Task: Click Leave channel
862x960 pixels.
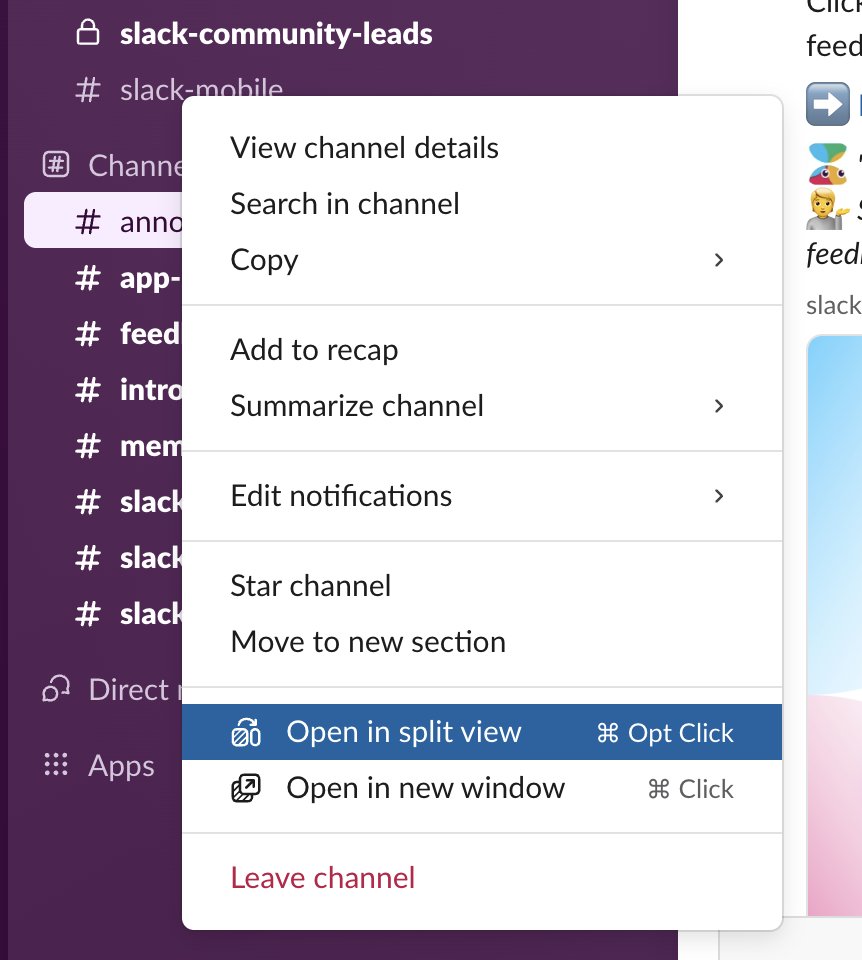Action: [482, 878]
